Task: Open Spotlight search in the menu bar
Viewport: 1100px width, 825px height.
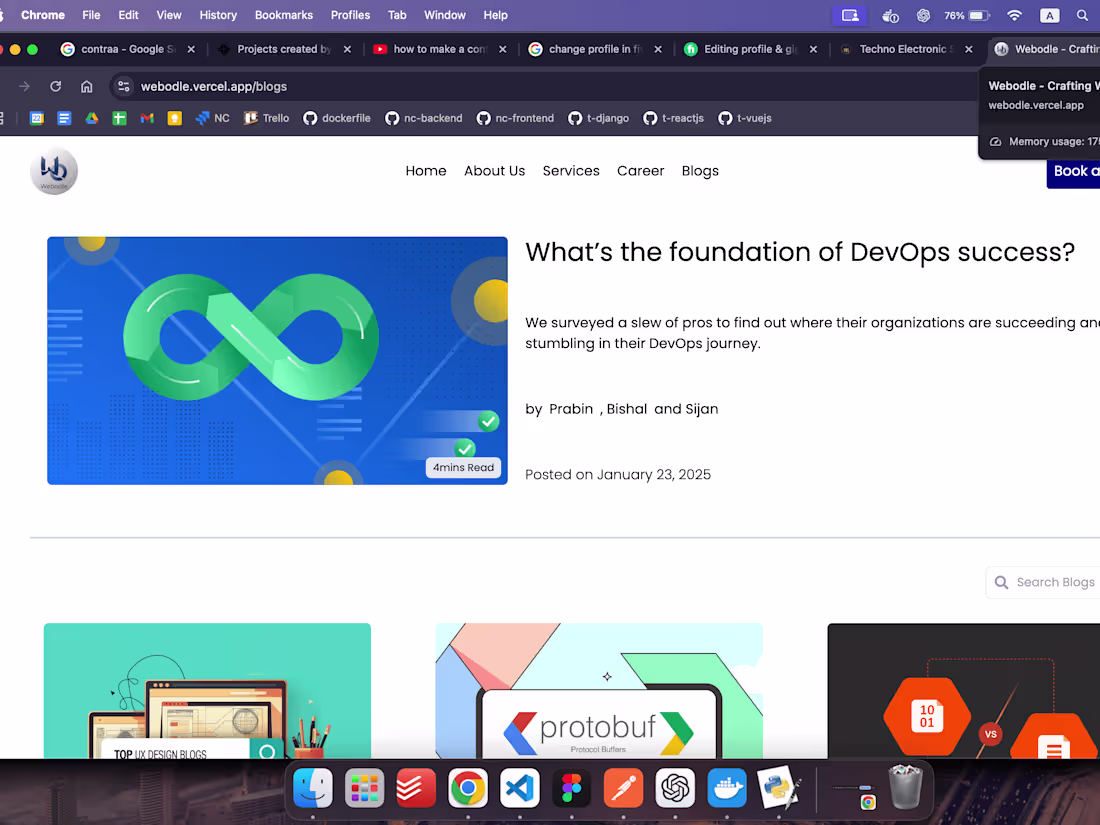Action: (x=1082, y=15)
